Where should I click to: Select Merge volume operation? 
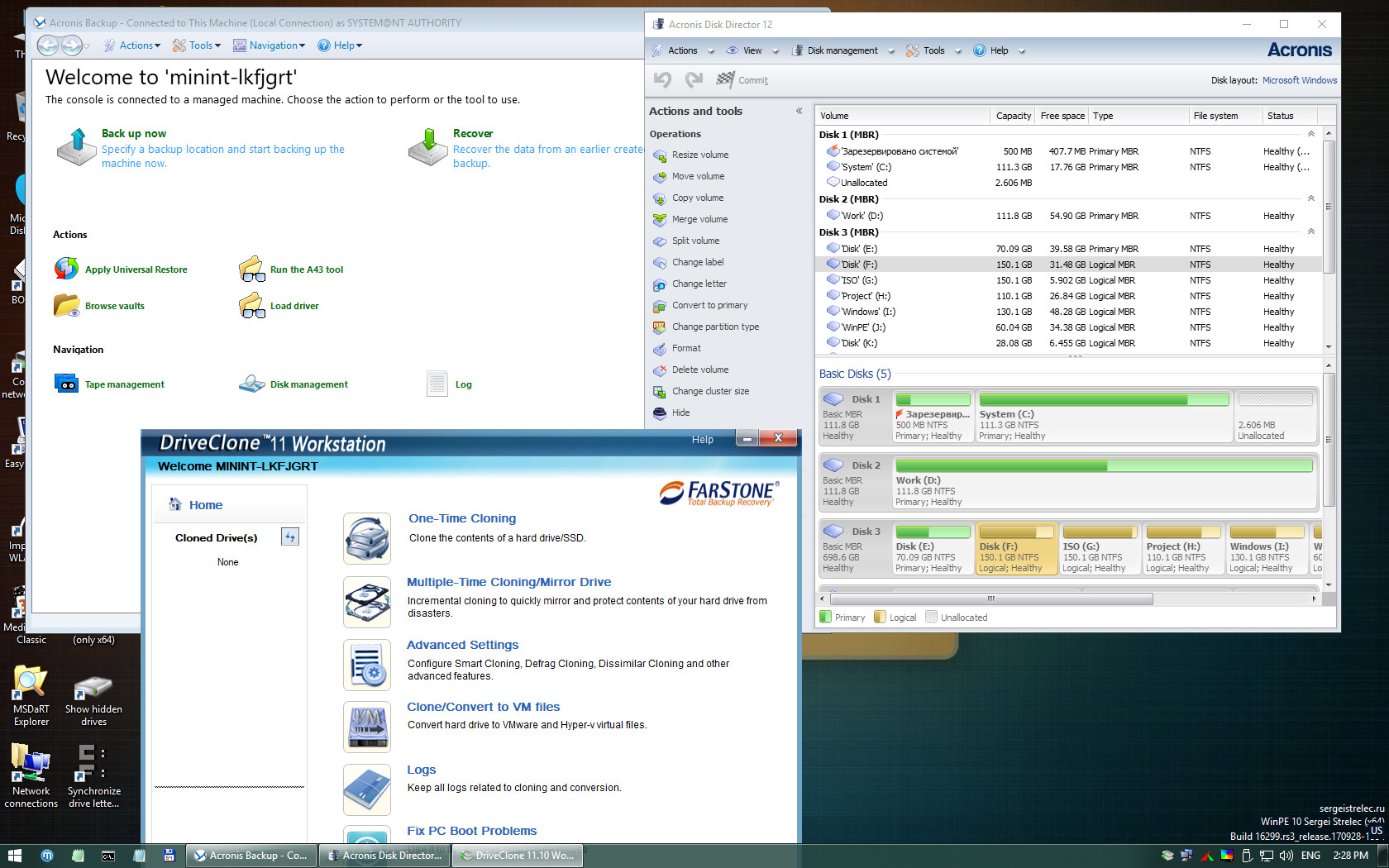(699, 219)
